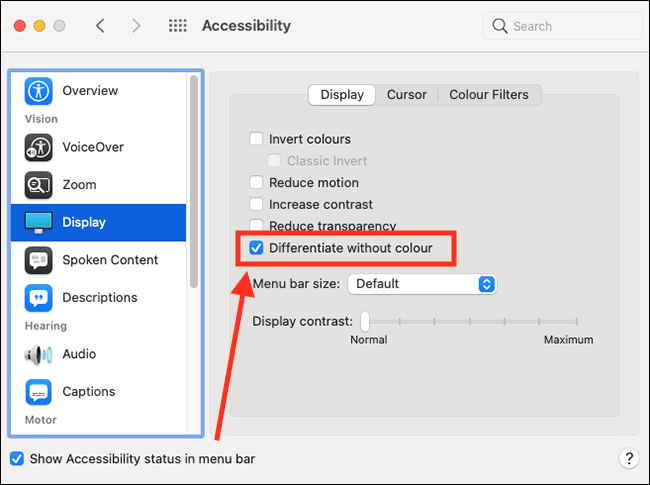Go back with the left chevron
Viewport: 650px width, 485px height.
coord(100,26)
